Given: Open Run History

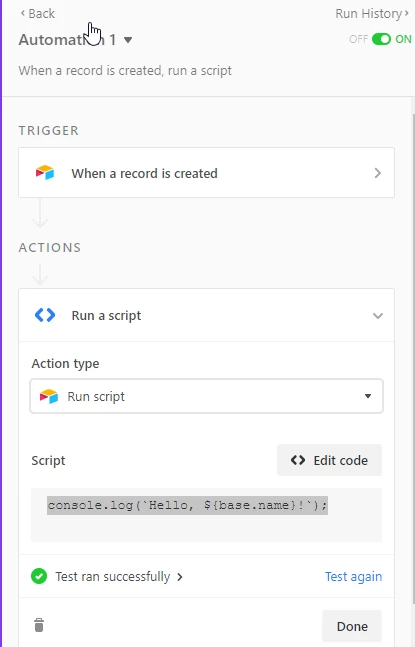Looking at the screenshot, I should click(x=372, y=14).
